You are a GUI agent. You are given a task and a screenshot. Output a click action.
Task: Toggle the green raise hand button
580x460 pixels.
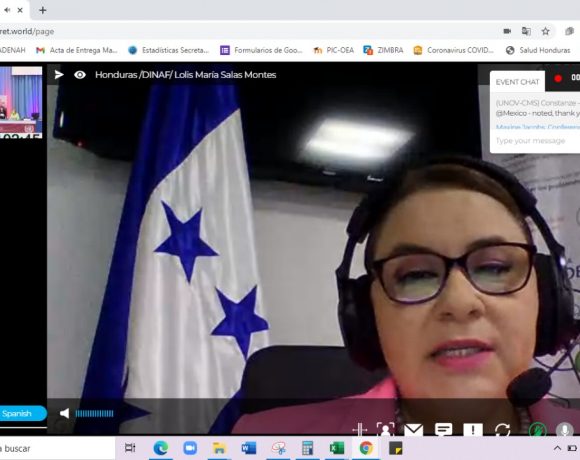click(x=537, y=429)
